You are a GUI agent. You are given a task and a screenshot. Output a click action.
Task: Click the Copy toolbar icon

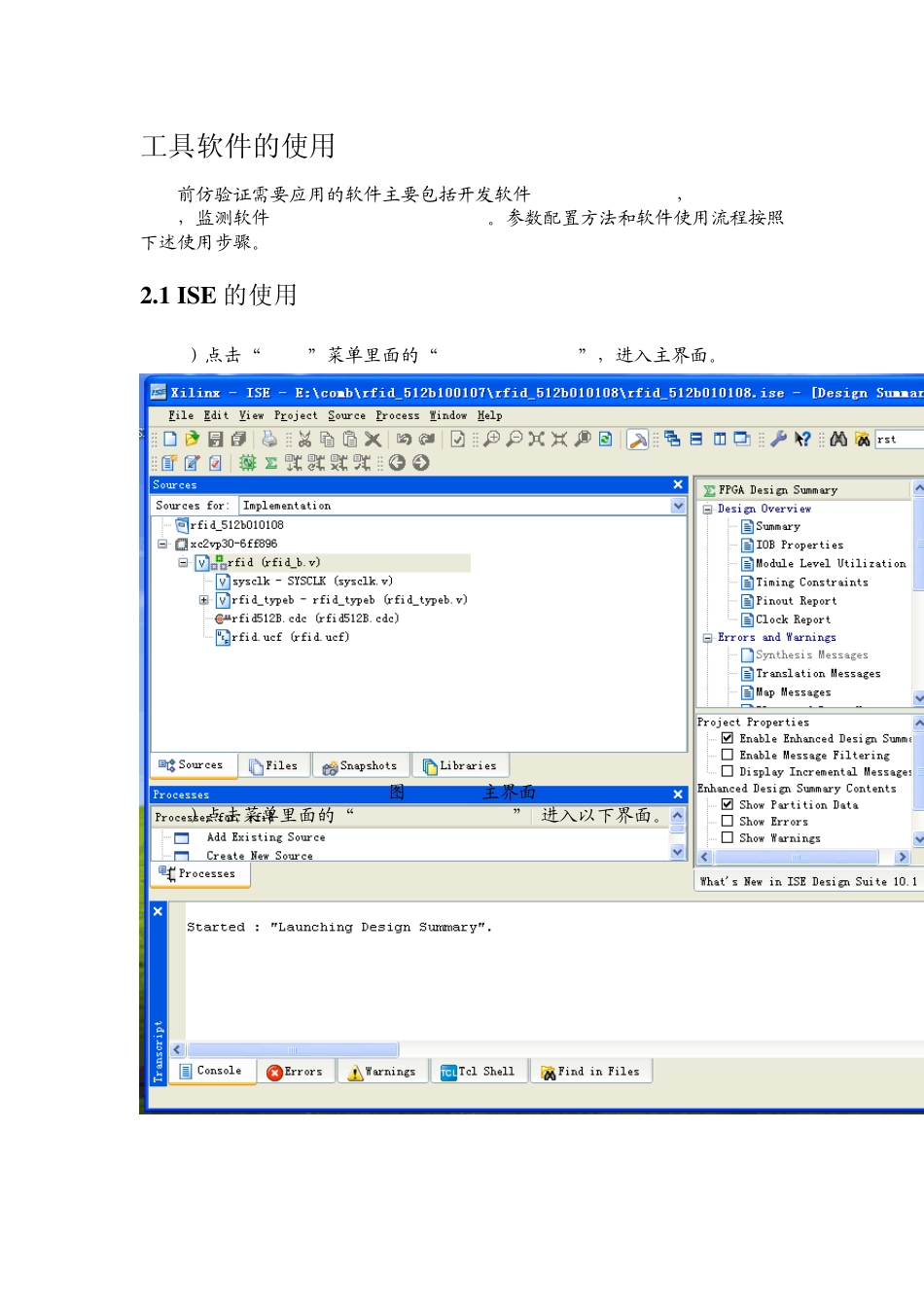[327, 440]
